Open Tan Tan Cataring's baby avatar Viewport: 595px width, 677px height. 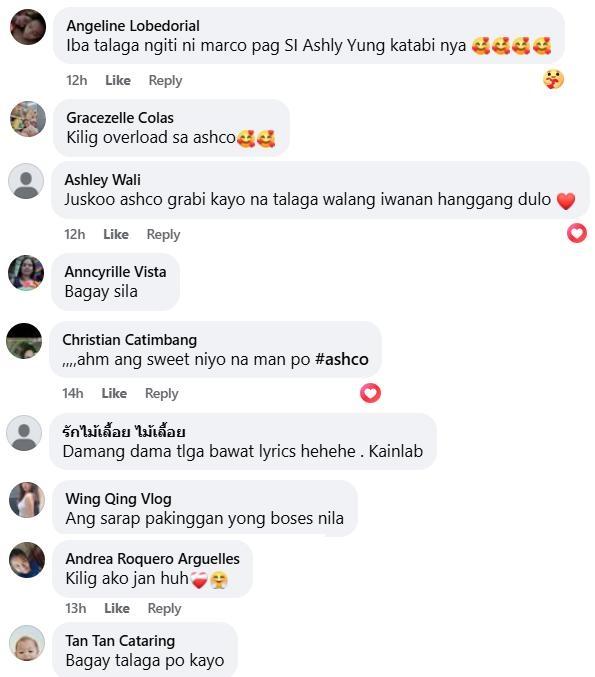click(x=27, y=643)
